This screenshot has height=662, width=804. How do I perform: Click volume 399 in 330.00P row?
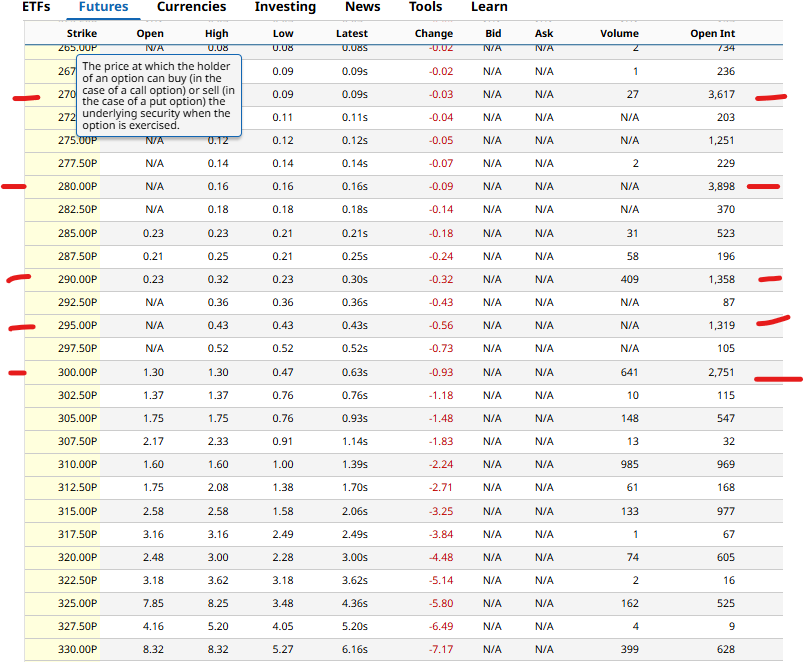[630, 650]
